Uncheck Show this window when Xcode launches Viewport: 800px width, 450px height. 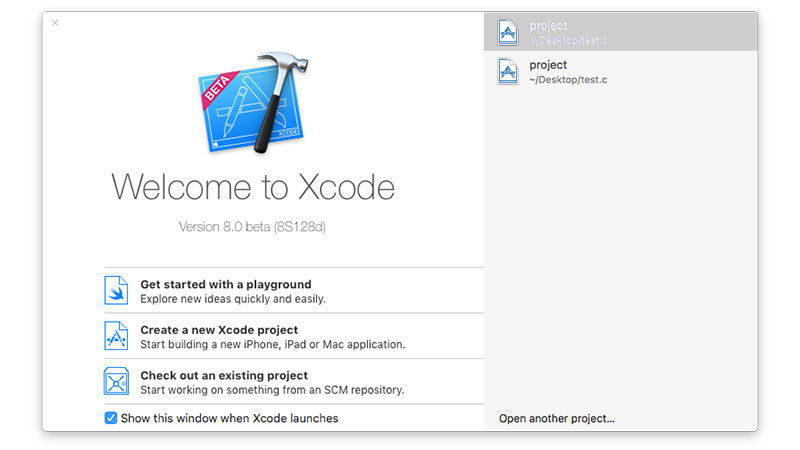[x=111, y=418]
